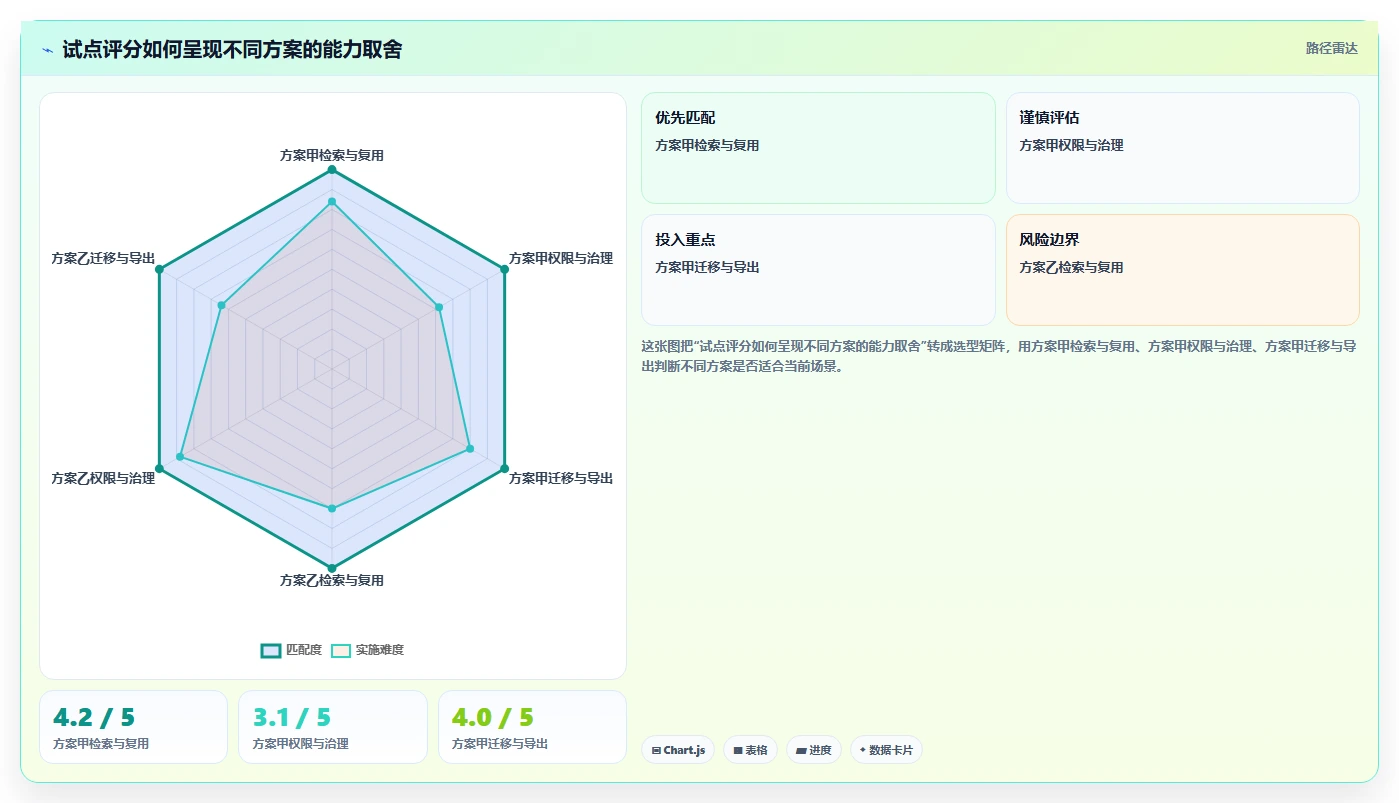
Task: Click radar axis label 方案乙检索与复用
Action: click(x=332, y=580)
